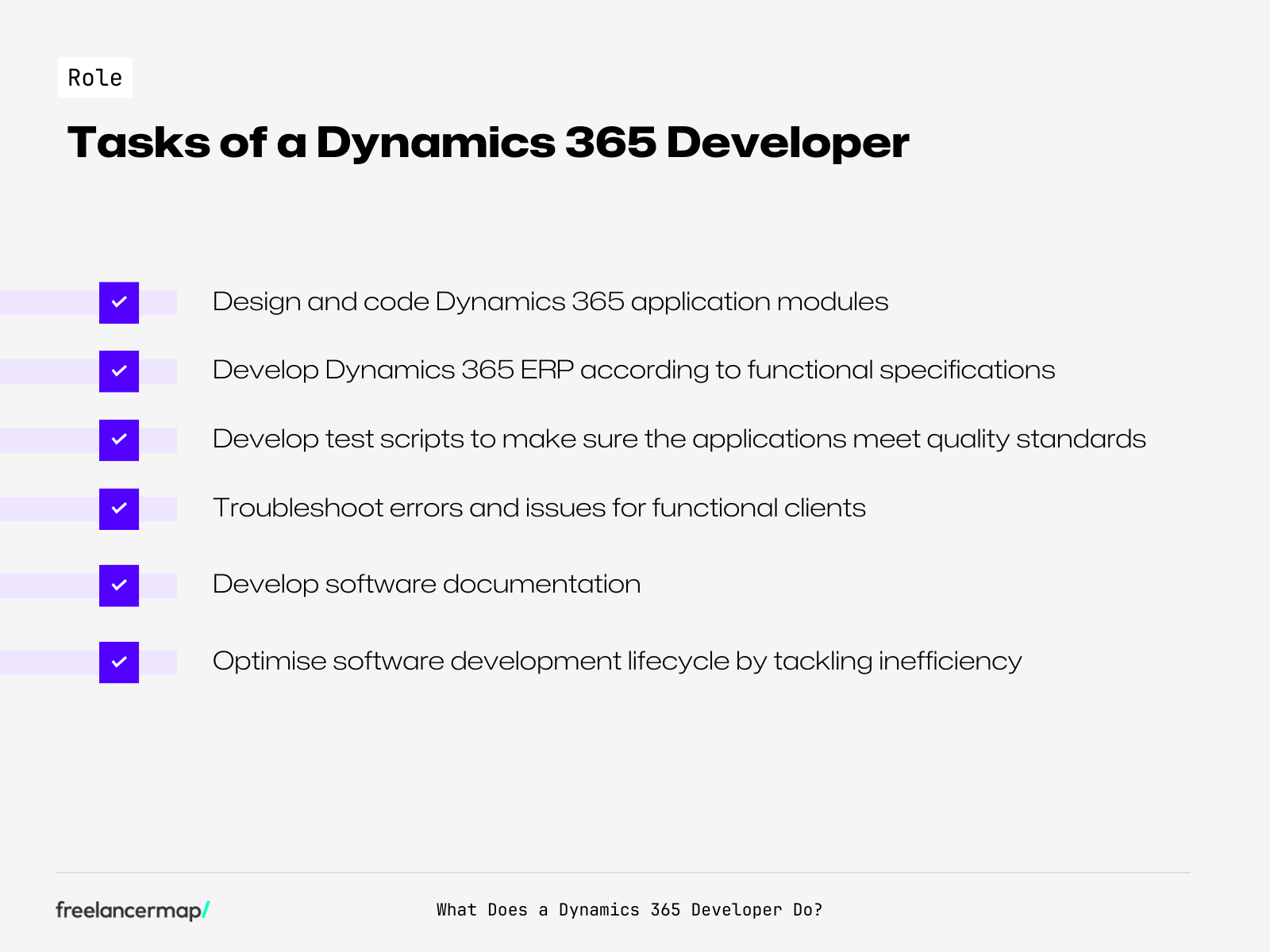Click the checkmark beside test scripts item

pyautogui.click(x=118, y=440)
